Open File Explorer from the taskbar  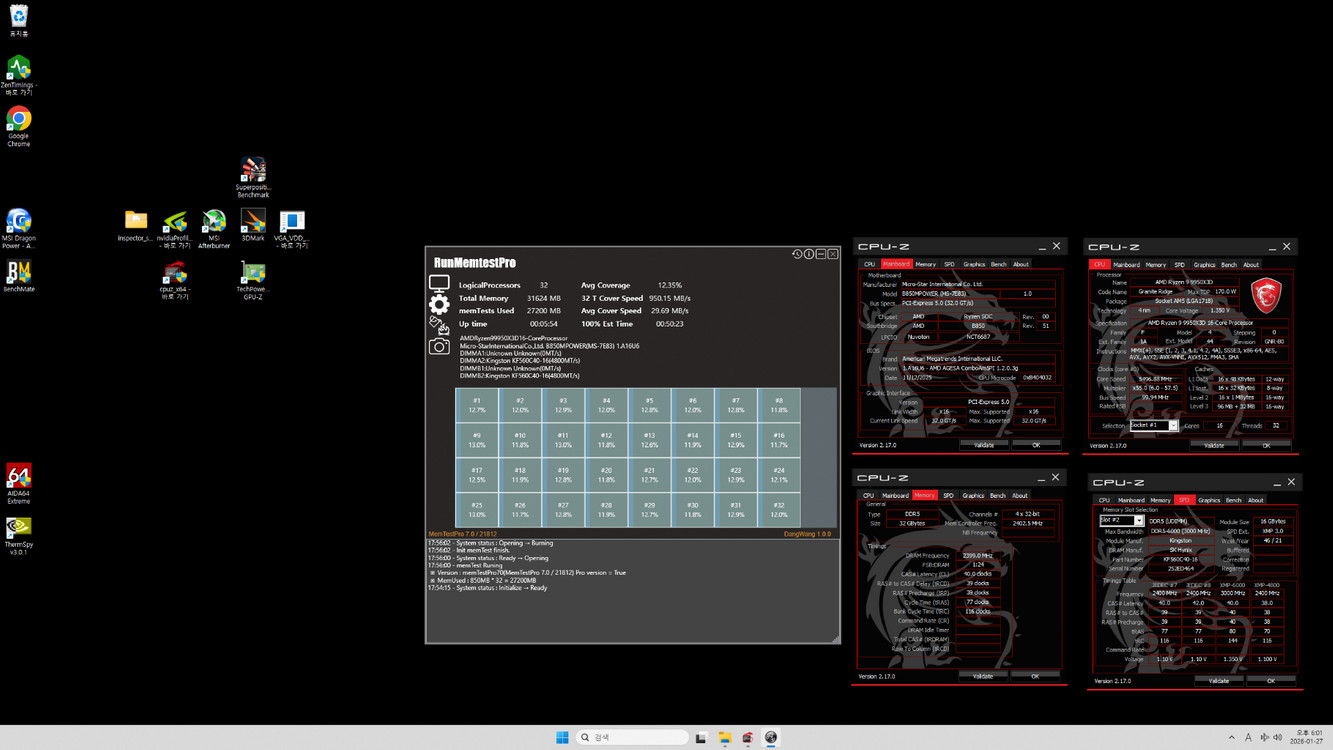coord(724,738)
